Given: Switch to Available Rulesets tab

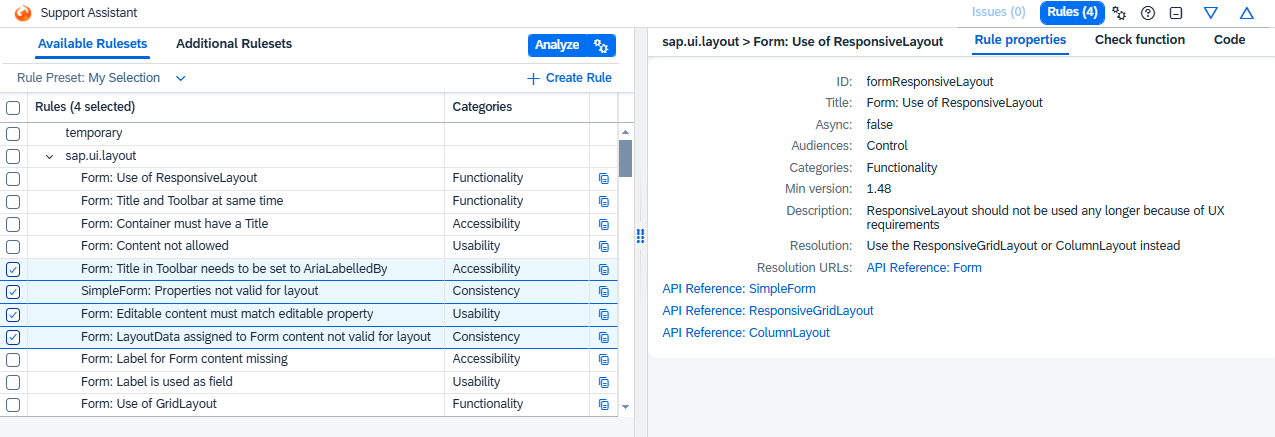Looking at the screenshot, I should [x=92, y=44].
